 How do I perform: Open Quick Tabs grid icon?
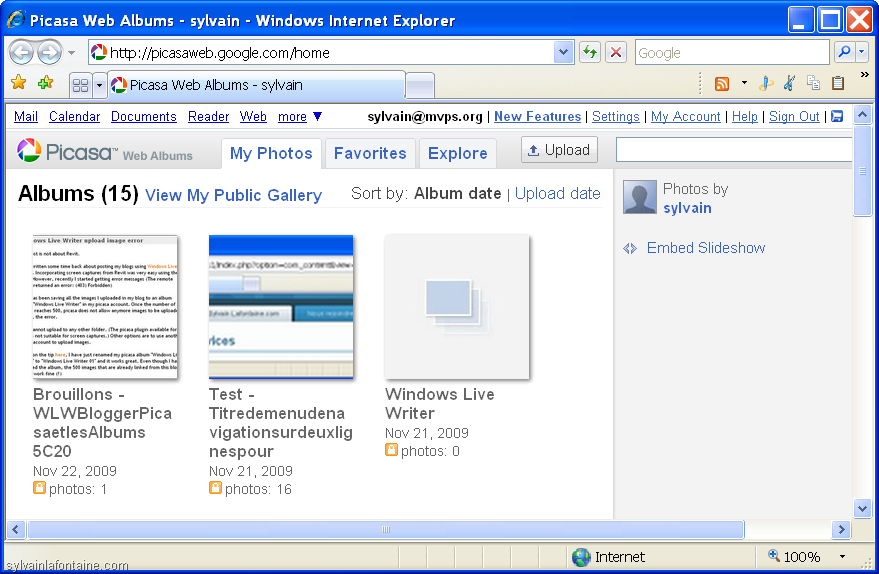[x=81, y=85]
